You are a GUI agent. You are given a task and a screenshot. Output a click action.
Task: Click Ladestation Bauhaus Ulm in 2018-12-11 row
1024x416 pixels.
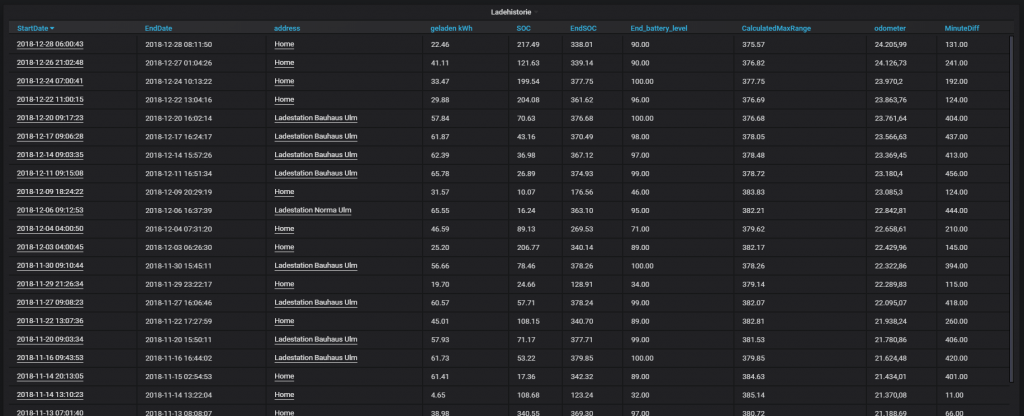coord(316,173)
